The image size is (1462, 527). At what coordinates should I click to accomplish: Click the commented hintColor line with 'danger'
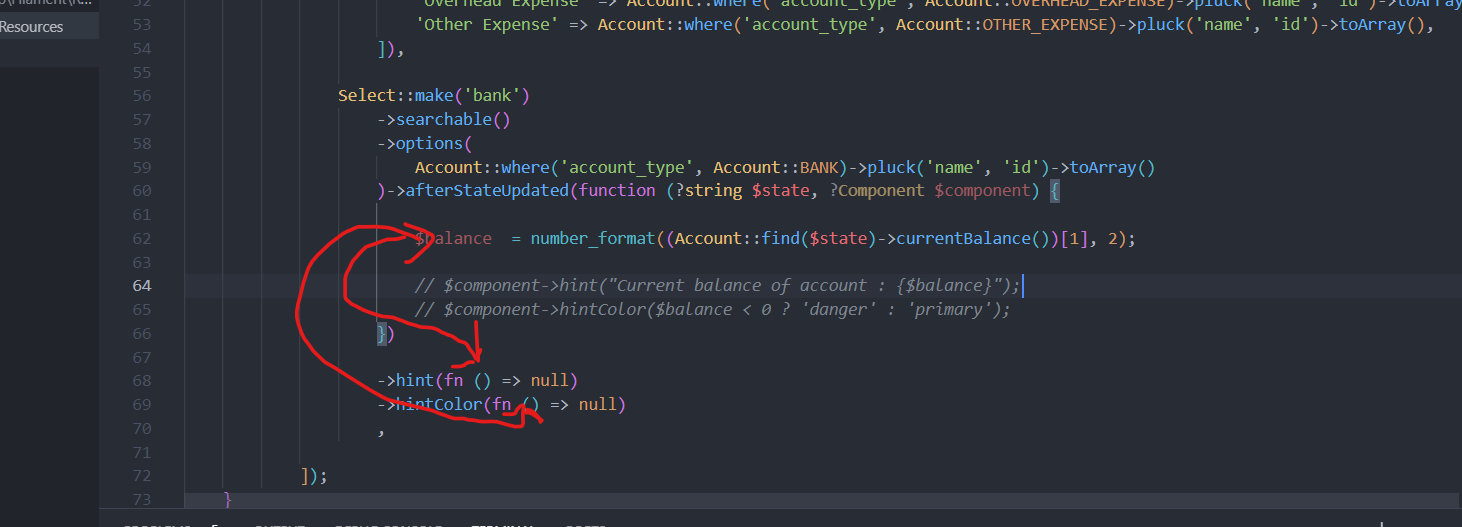point(713,310)
